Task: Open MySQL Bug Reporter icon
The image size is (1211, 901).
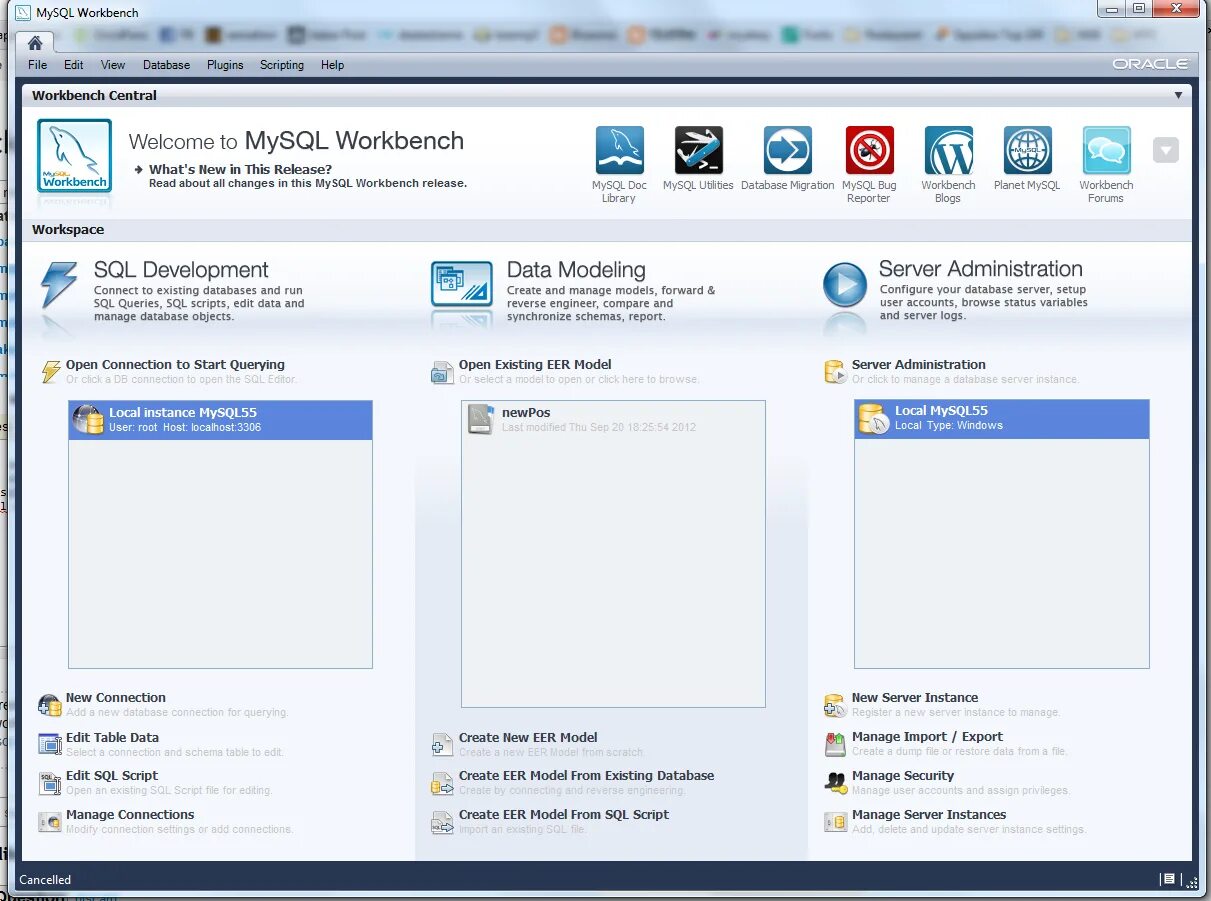Action: coord(869,151)
